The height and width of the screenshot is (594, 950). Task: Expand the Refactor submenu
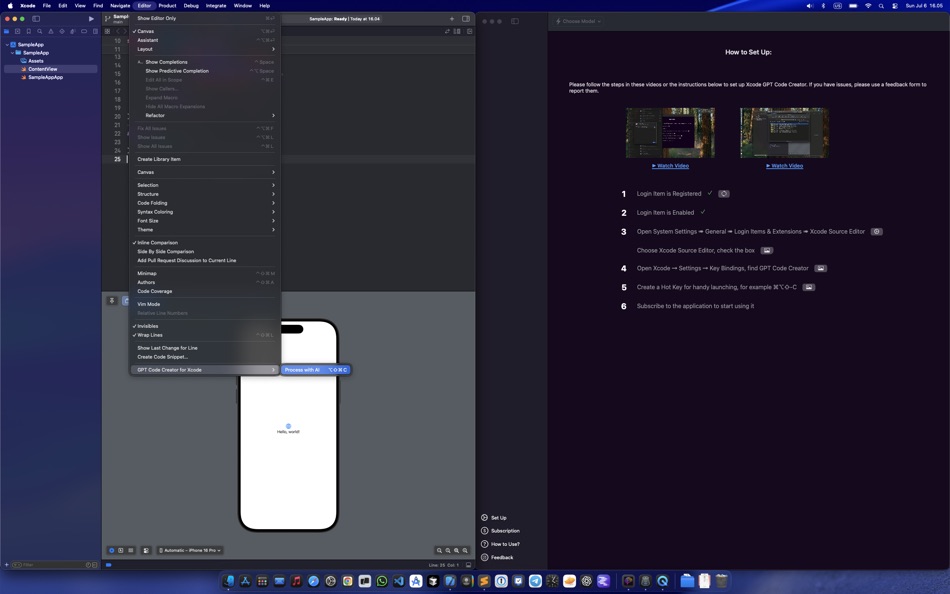coord(204,115)
